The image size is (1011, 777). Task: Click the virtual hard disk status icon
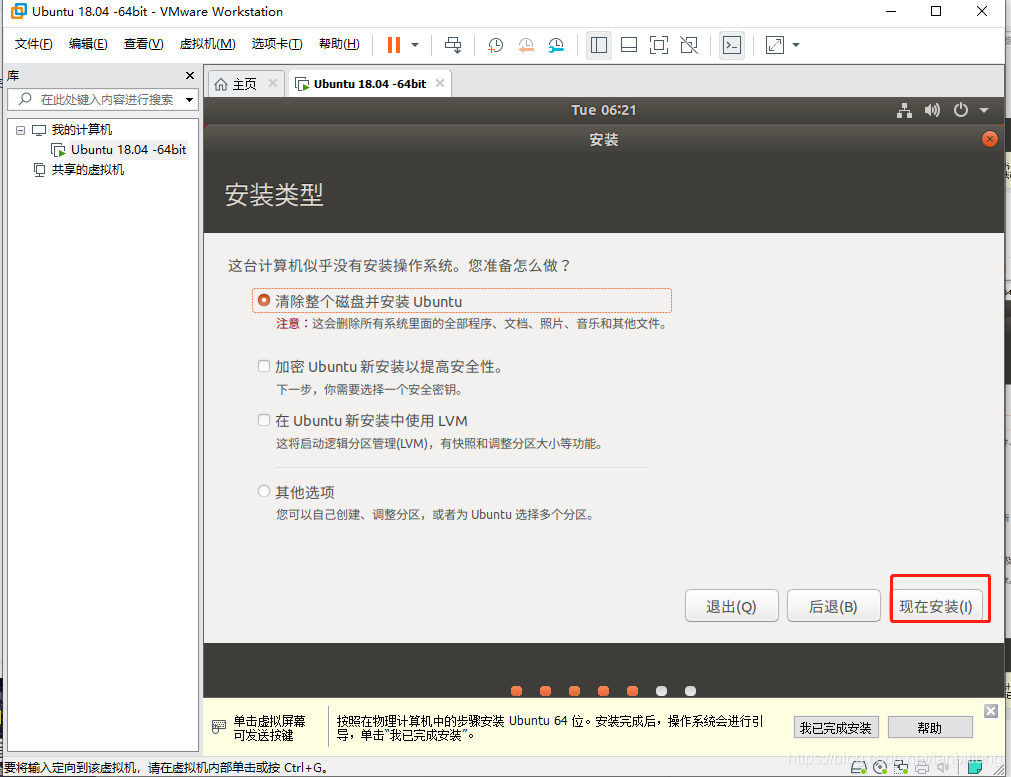[x=858, y=768]
